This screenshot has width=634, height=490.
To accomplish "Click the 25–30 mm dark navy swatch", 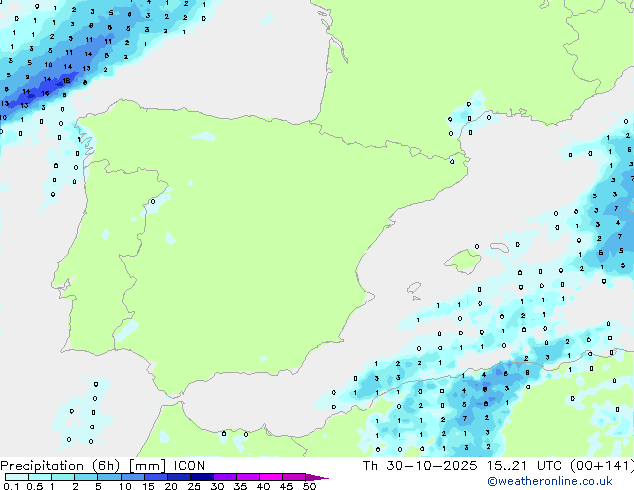I will point(202,477).
